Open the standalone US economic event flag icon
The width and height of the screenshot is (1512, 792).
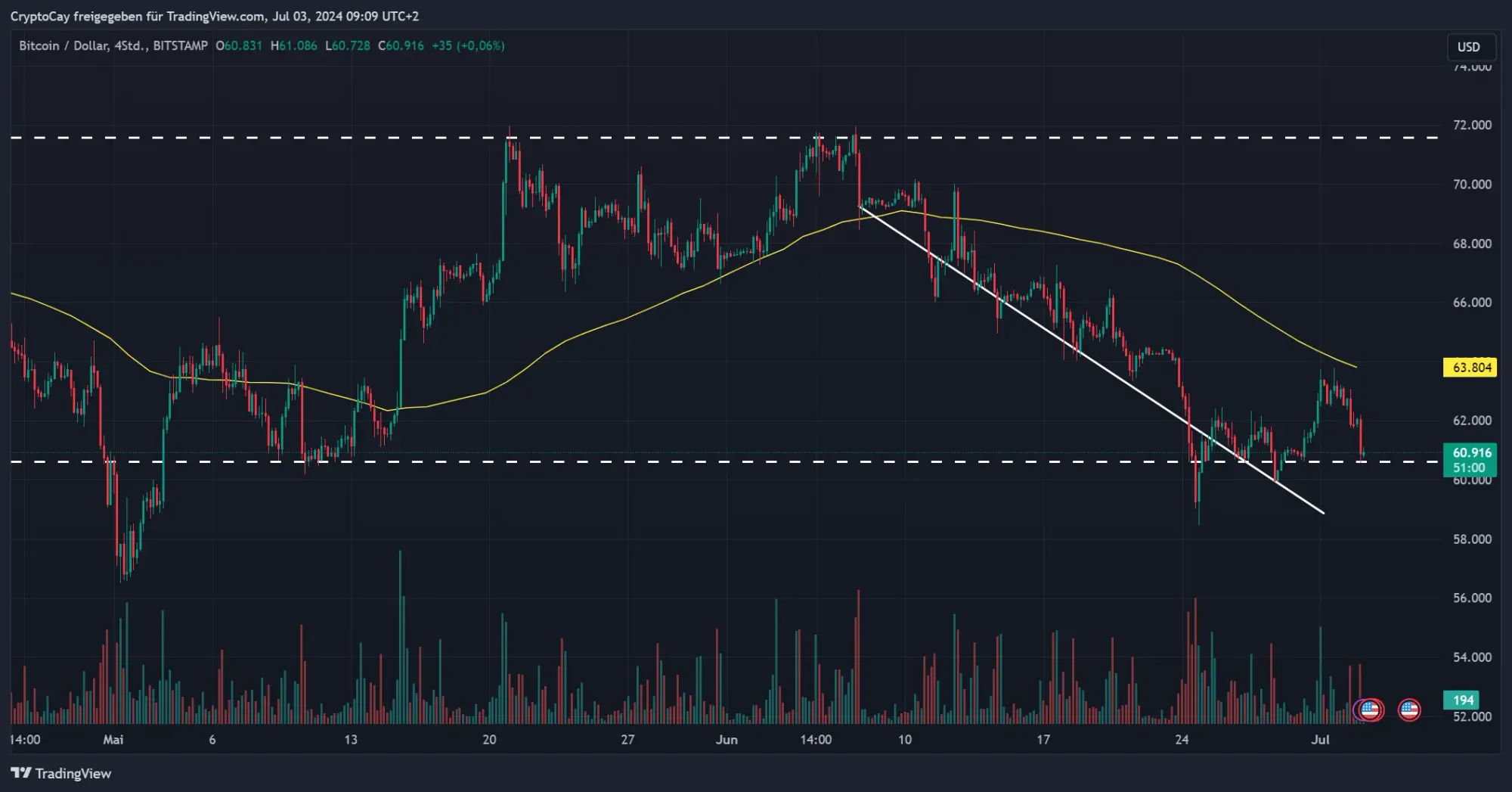(x=1409, y=710)
